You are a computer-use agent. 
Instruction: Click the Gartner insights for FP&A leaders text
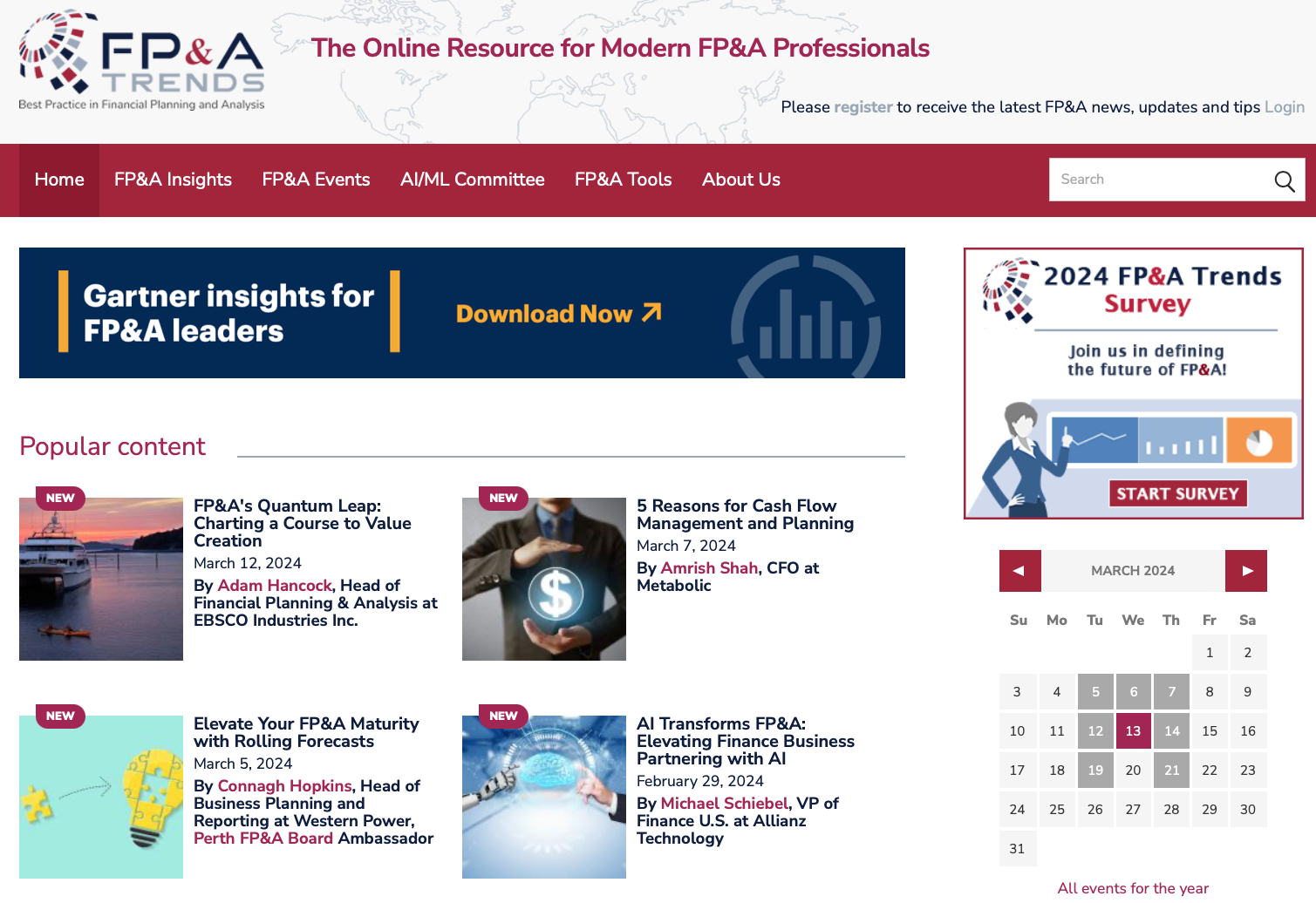228,314
